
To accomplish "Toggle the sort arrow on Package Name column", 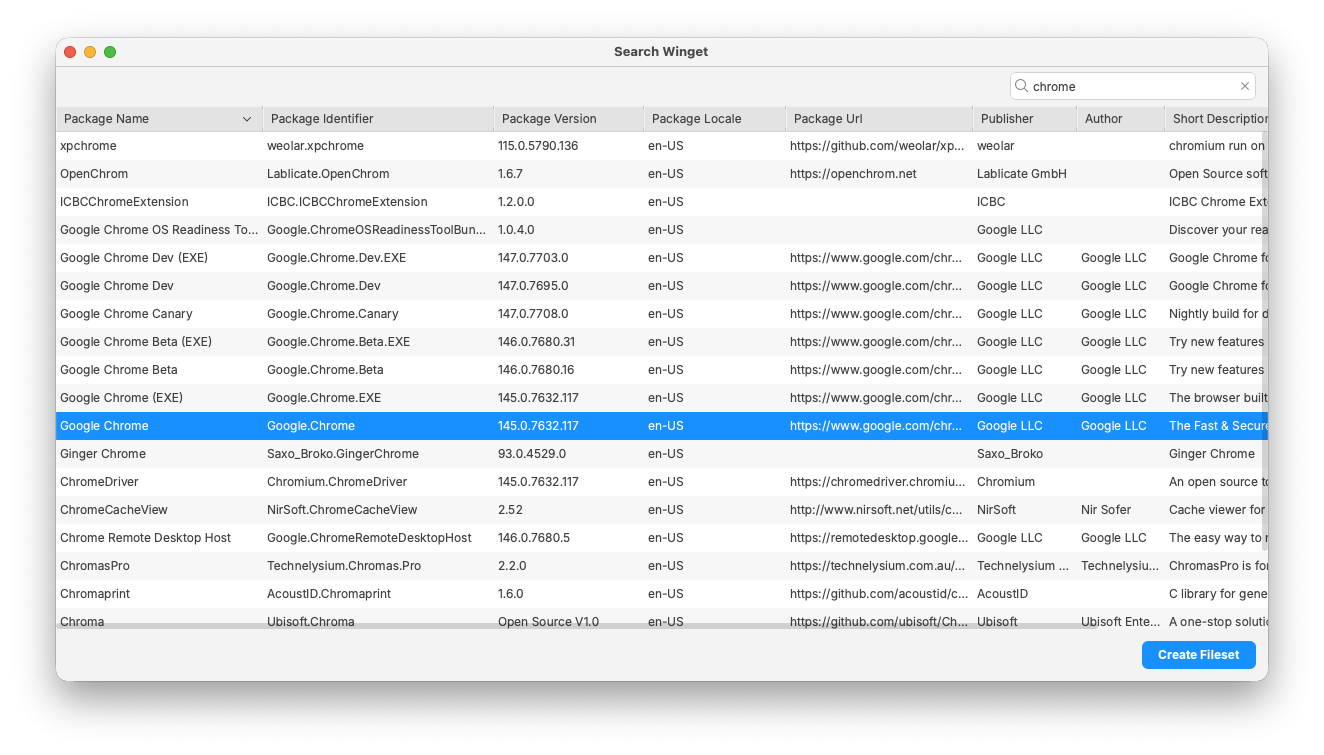I will click(x=247, y=119).
